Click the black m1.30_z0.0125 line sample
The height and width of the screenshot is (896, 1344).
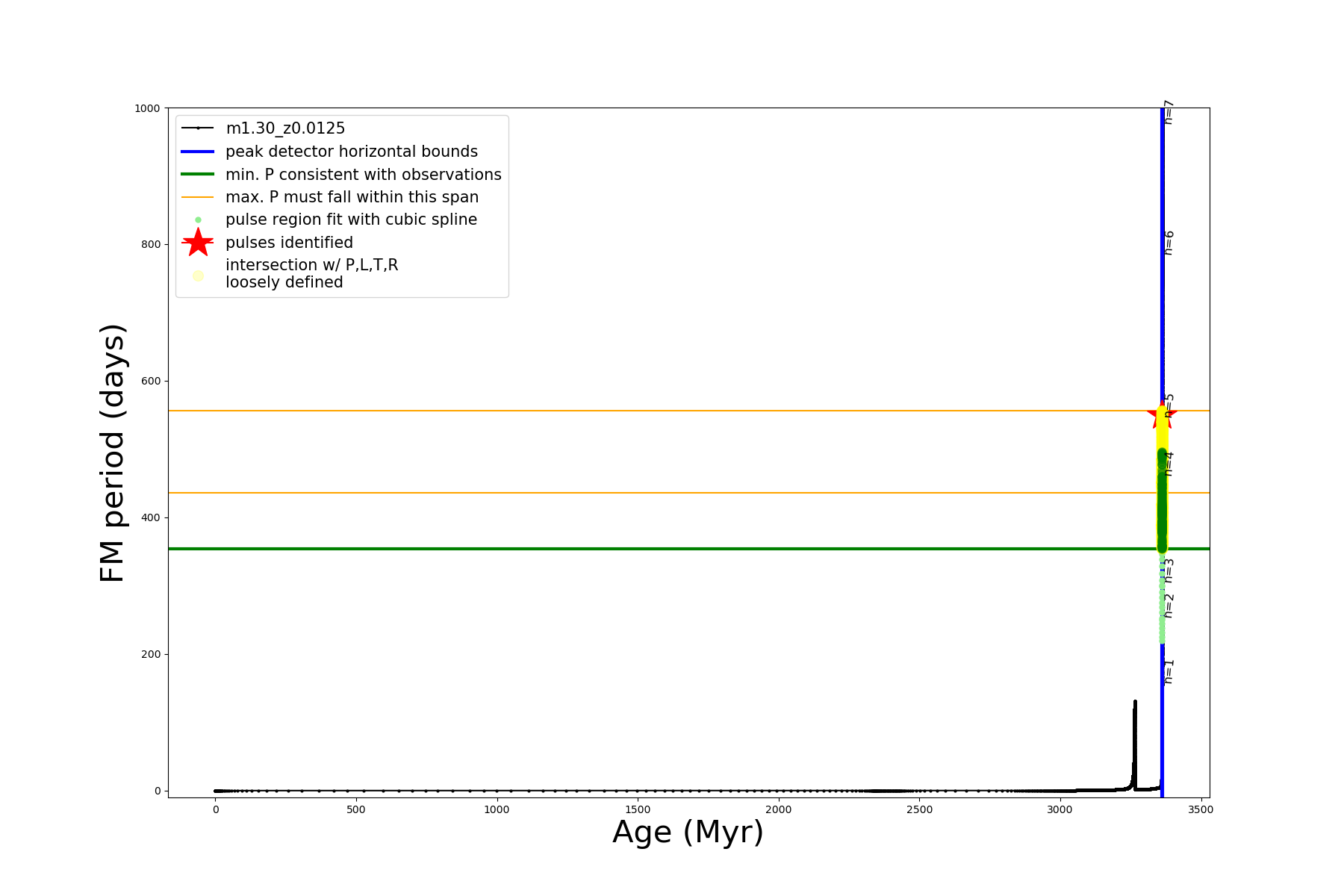[198, 128]
